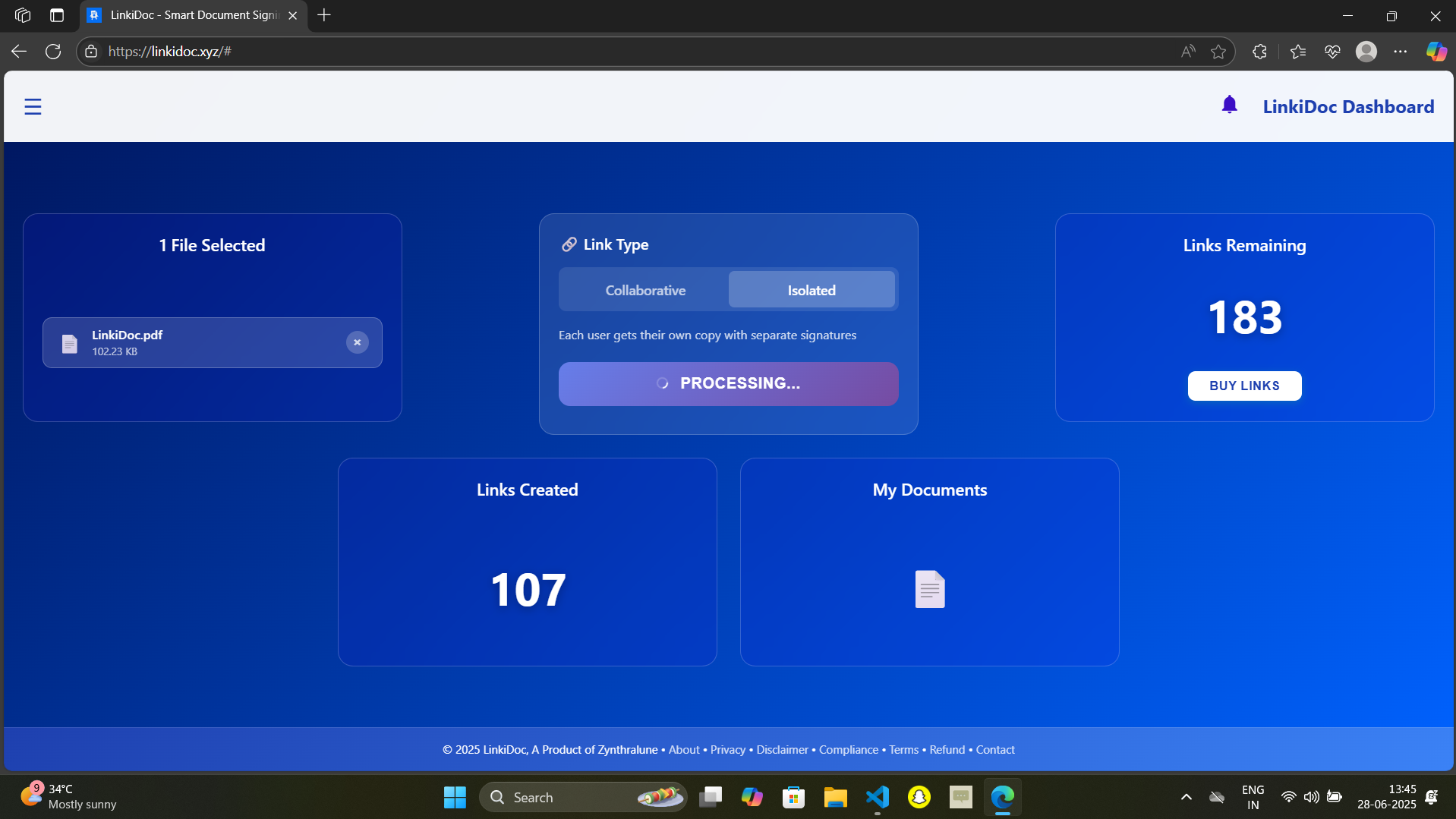Open Microsoft Edge in the taskbar
The image size is (1456, 819).
click(1003, 797)
